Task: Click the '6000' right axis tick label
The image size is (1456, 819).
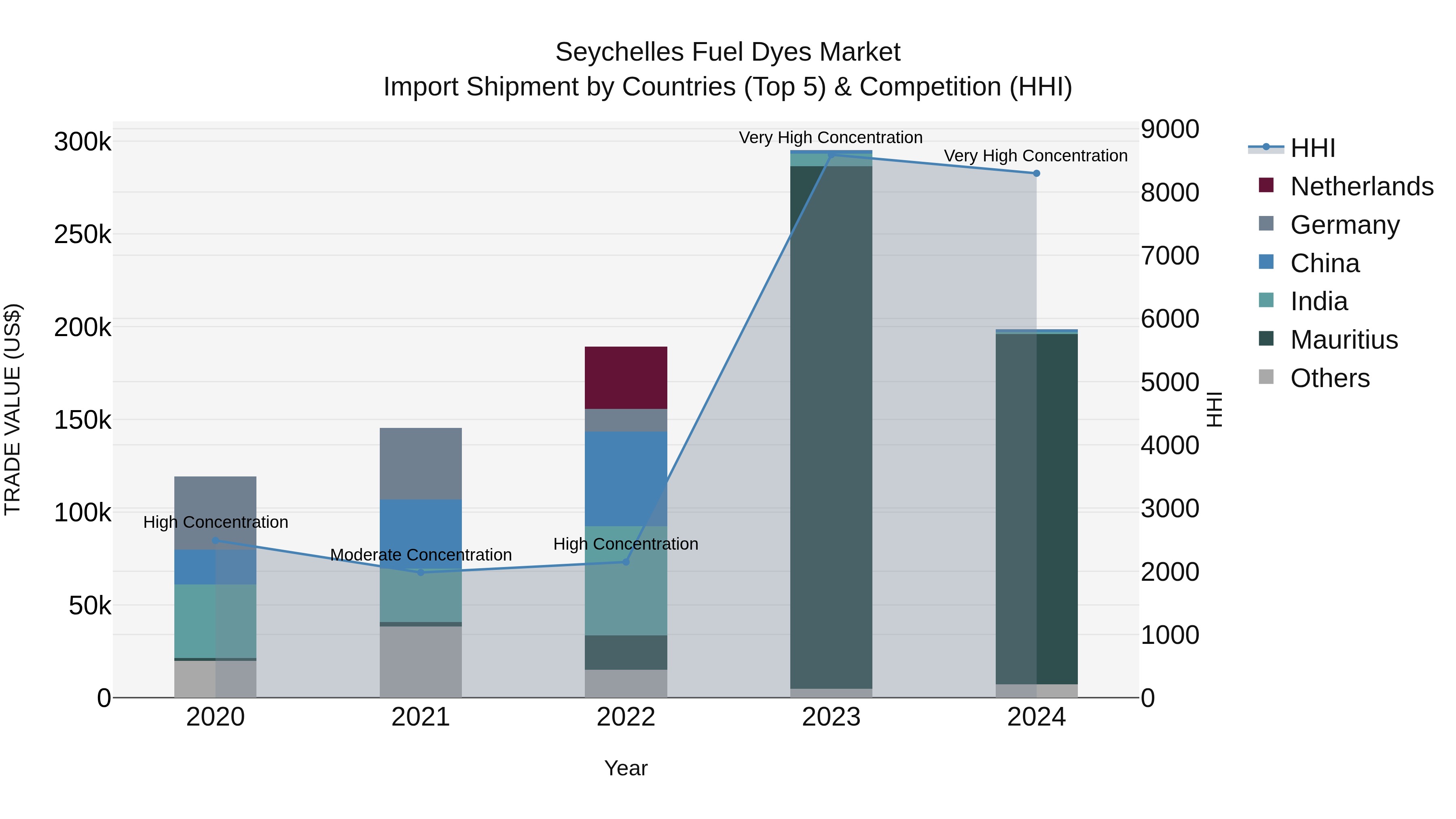Action: [x=1170, y=319]
